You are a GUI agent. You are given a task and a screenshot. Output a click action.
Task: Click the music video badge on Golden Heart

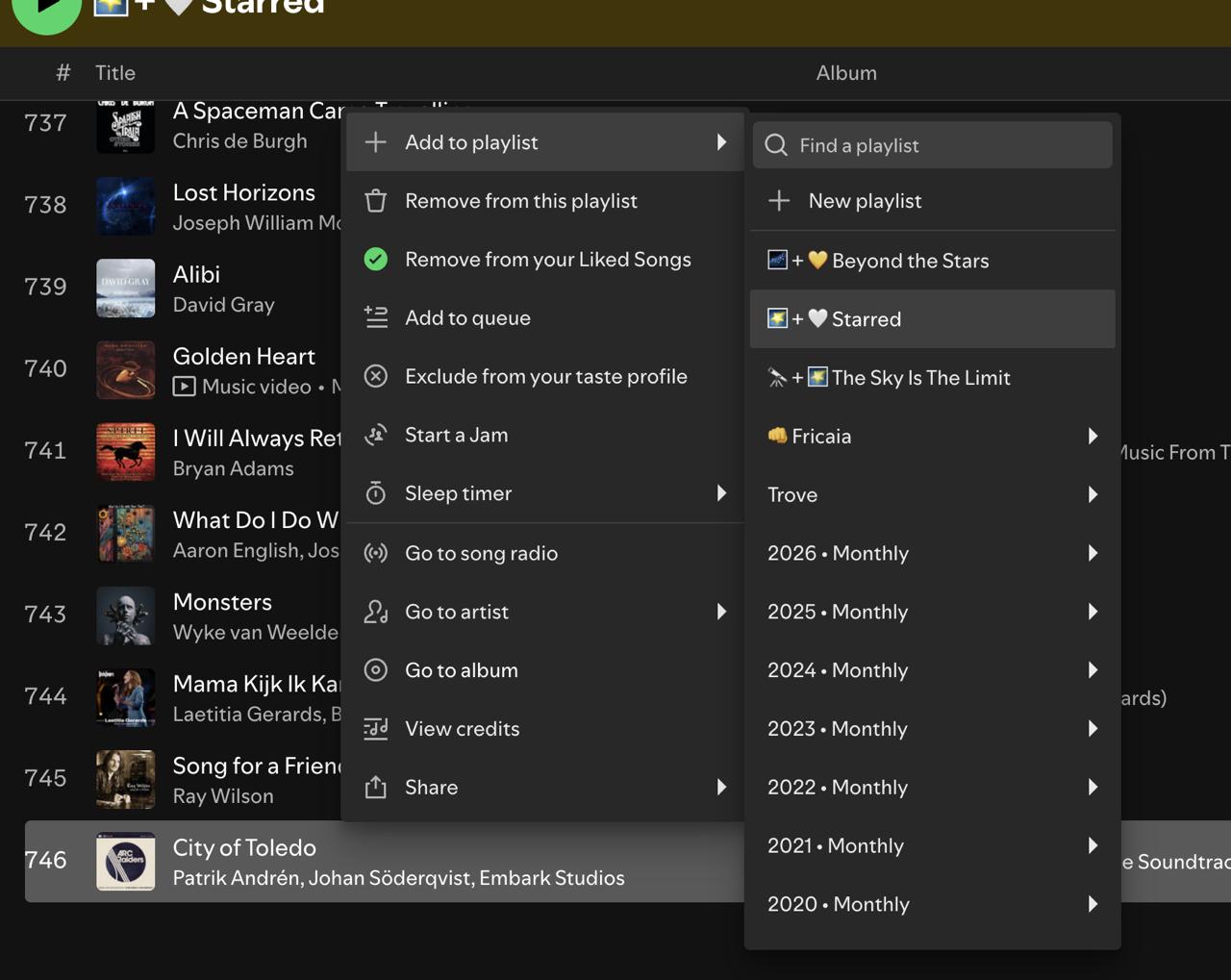pos(185,387)
